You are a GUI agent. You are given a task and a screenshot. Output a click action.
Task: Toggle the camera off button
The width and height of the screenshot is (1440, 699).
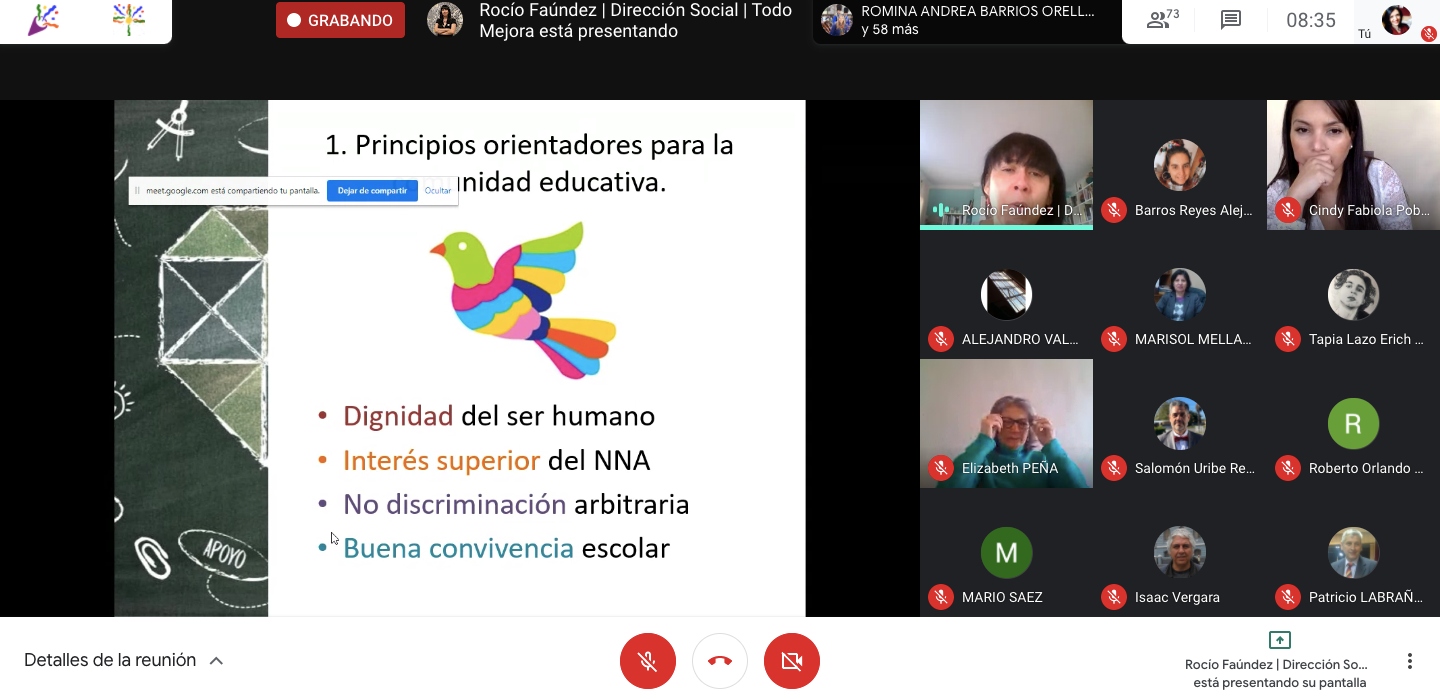point(792,661)
